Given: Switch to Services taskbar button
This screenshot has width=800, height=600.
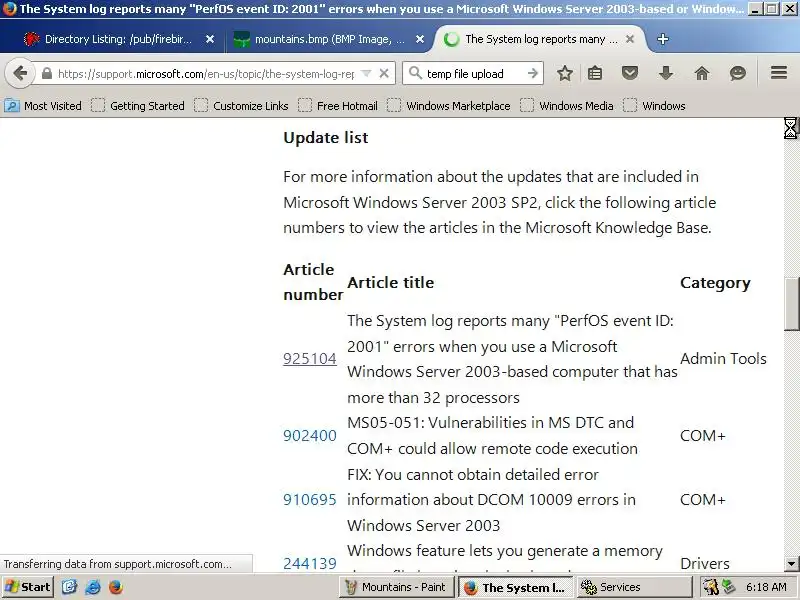Looking at the screenshot, I should tap(634, 587).
